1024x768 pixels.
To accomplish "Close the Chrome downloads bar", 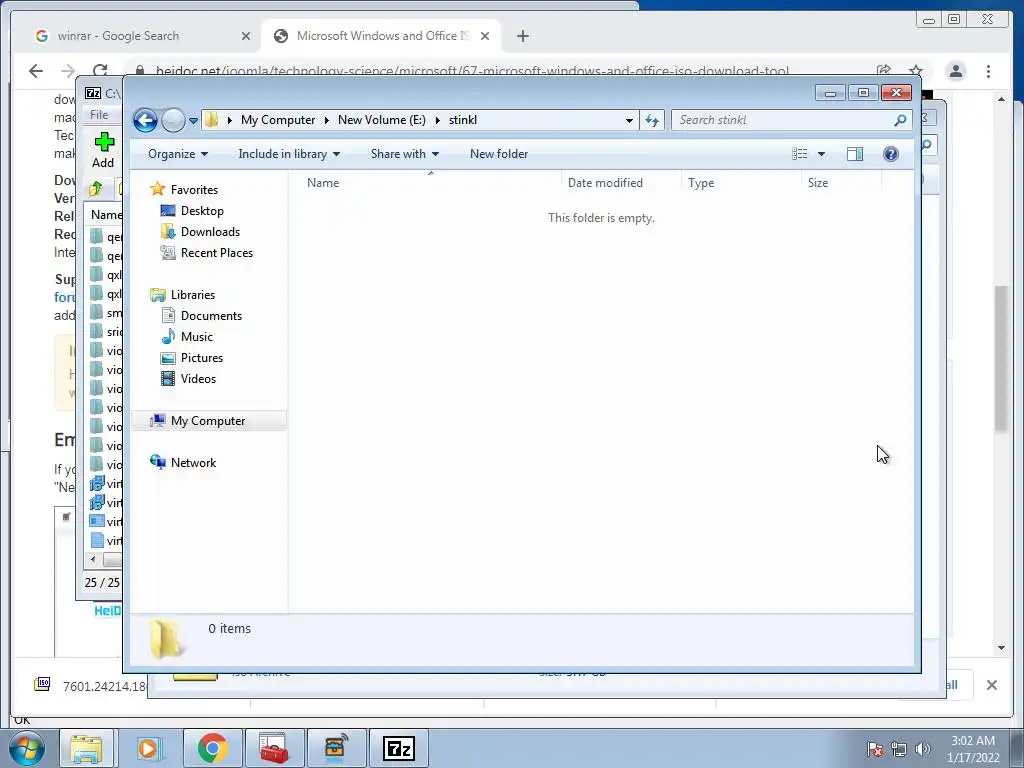I will tap(991, 685).
